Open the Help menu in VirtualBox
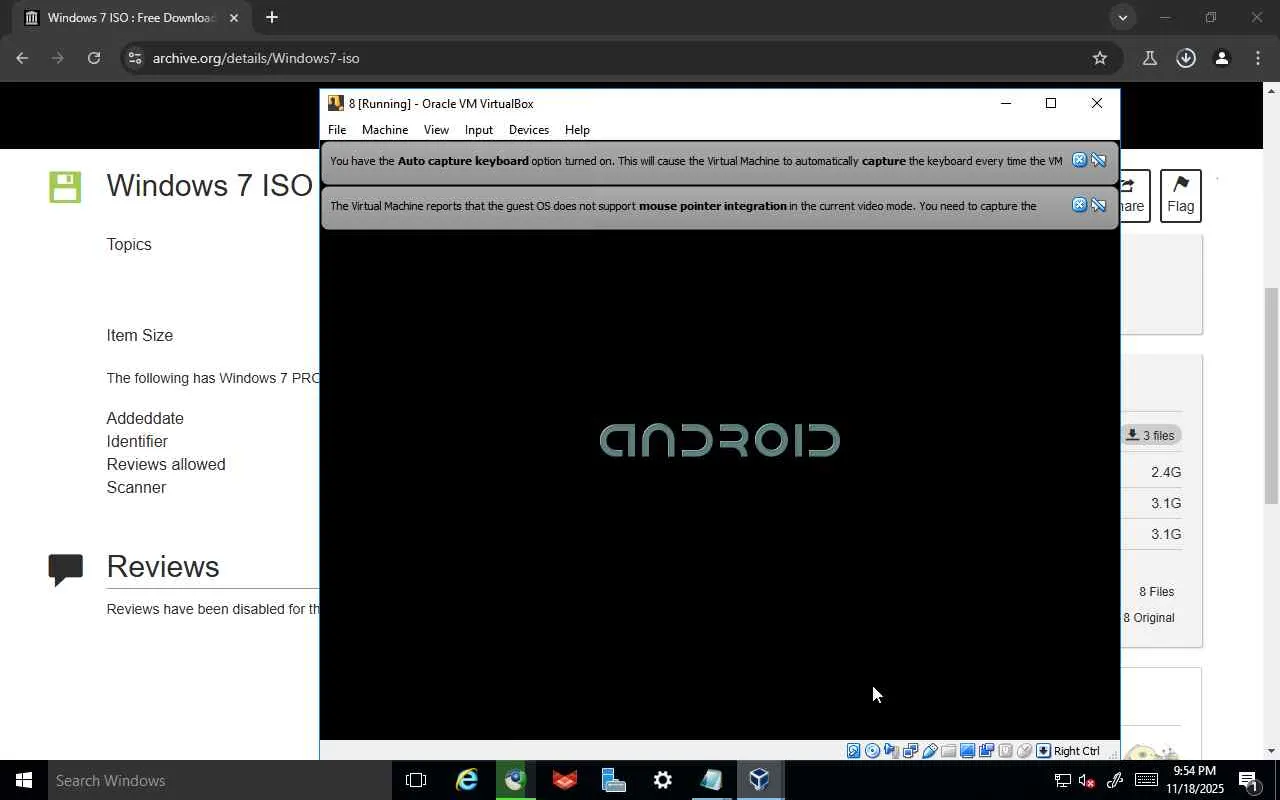The image size is (1280, 800). (577, 130)
